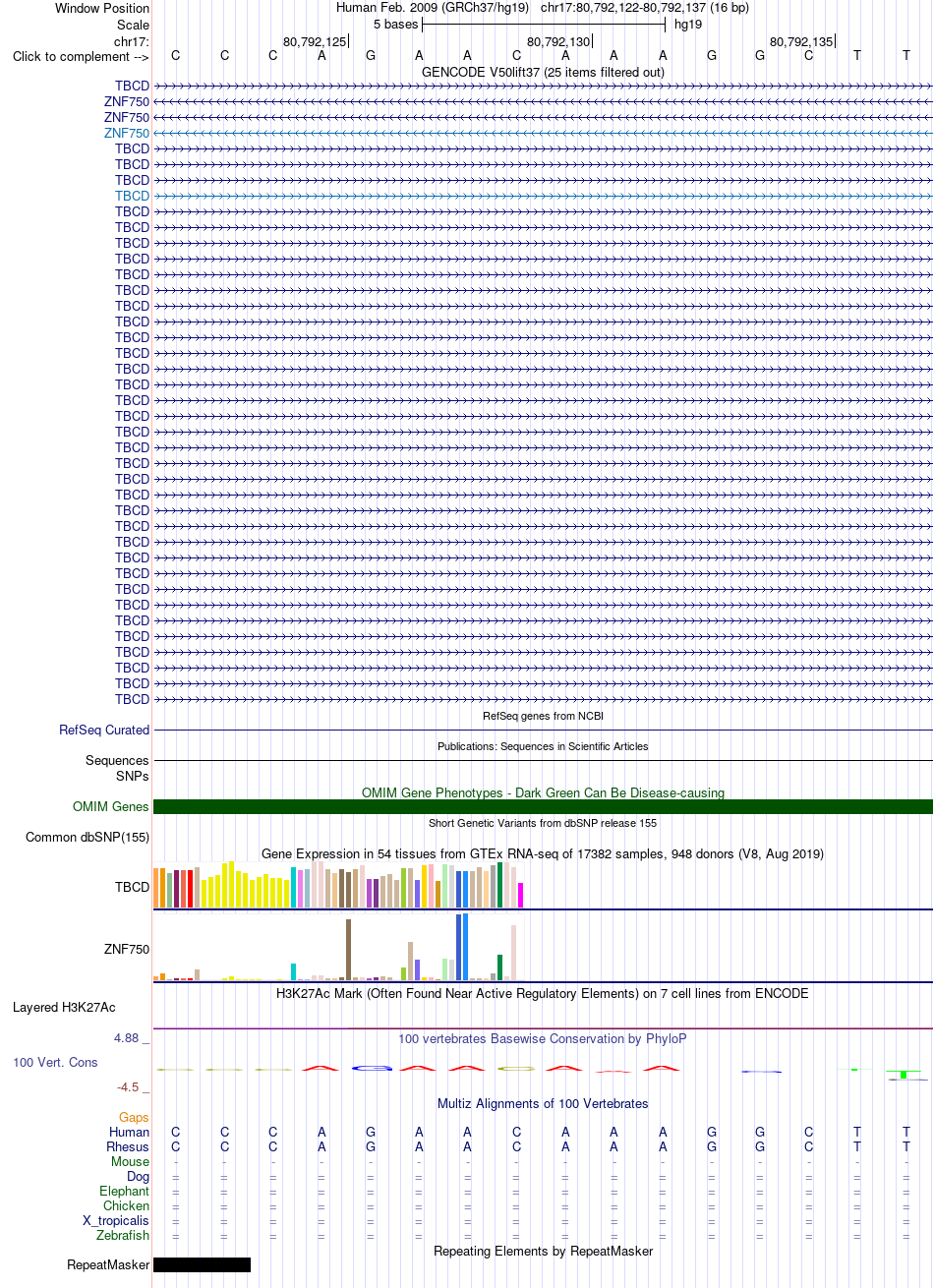Click the OMIM Genes side label

pos(111,806)
